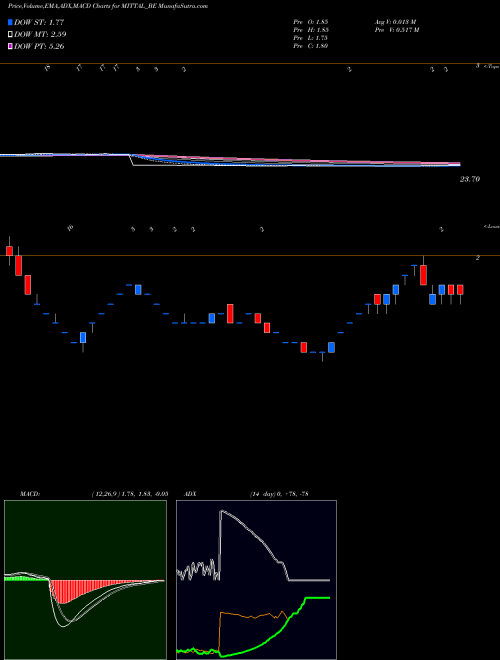Click the 'Pre O: 1.85' open value

(311, 22)
